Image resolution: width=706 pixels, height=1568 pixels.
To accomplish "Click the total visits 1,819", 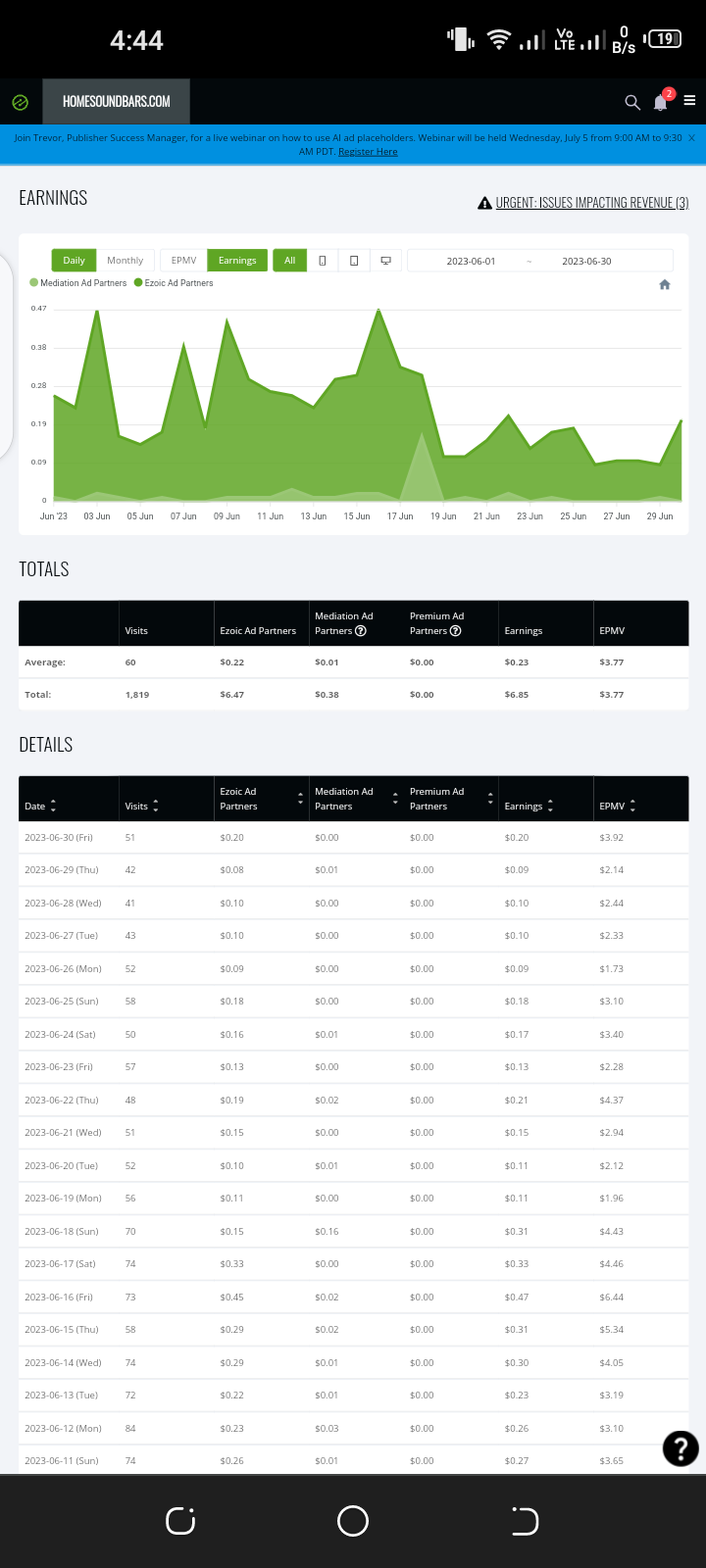I will coord(137,695).
